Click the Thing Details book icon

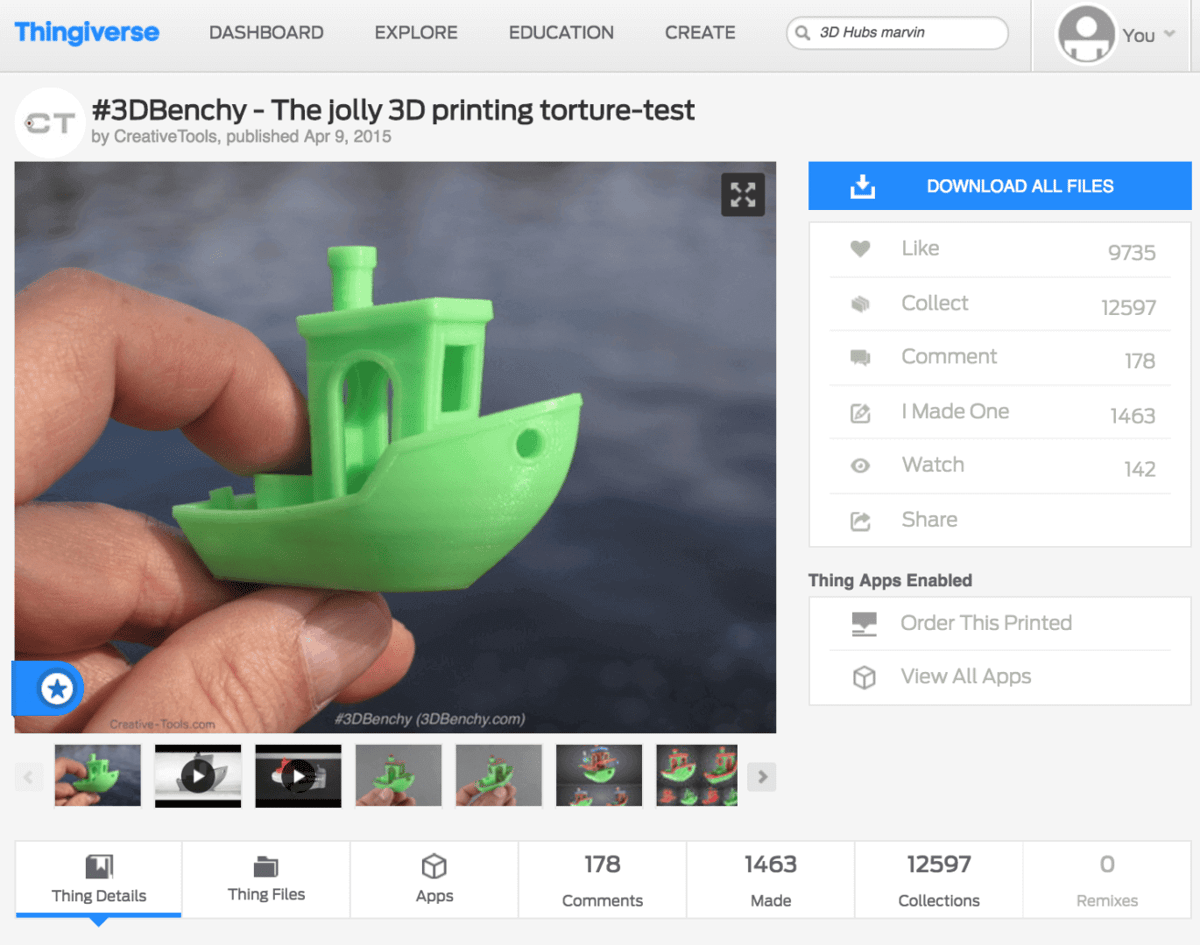pos(99,866)
